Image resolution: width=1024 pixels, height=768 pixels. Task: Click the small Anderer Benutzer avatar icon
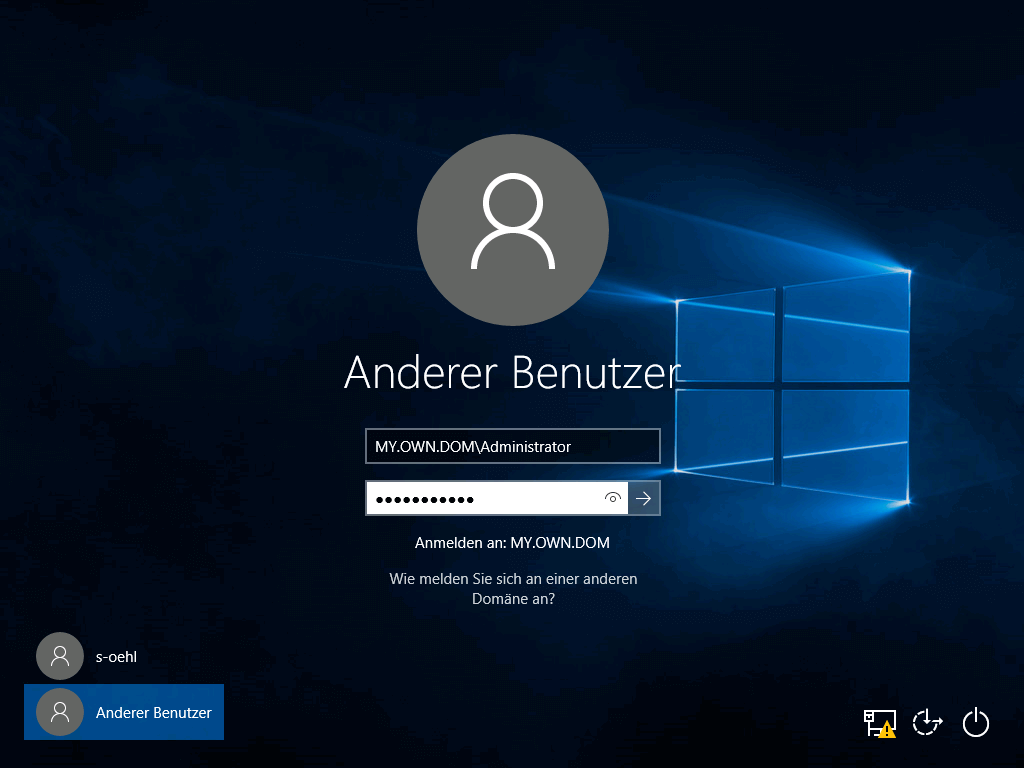tap(60, 712)
